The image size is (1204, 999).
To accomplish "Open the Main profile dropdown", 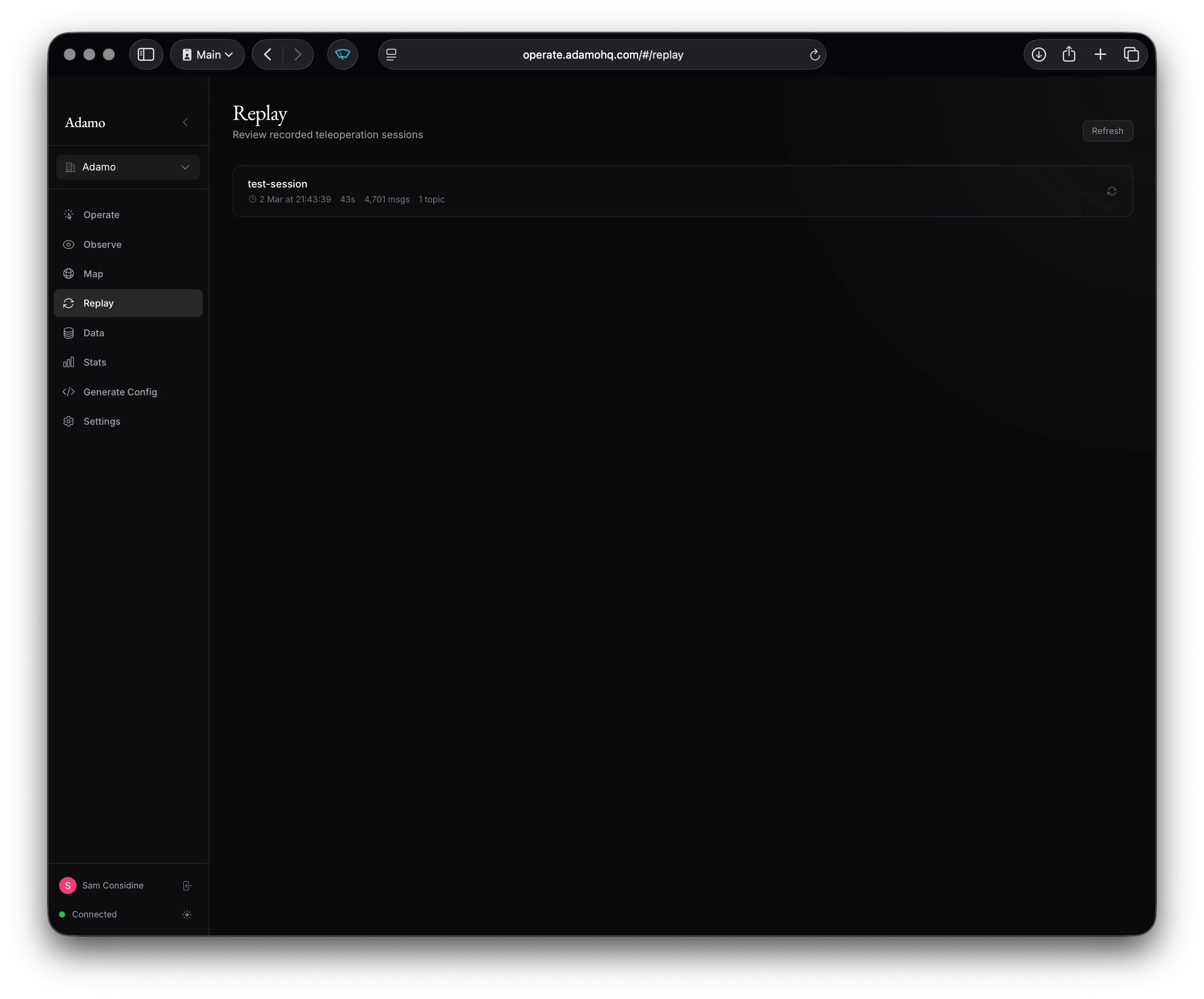I will 207,54.
